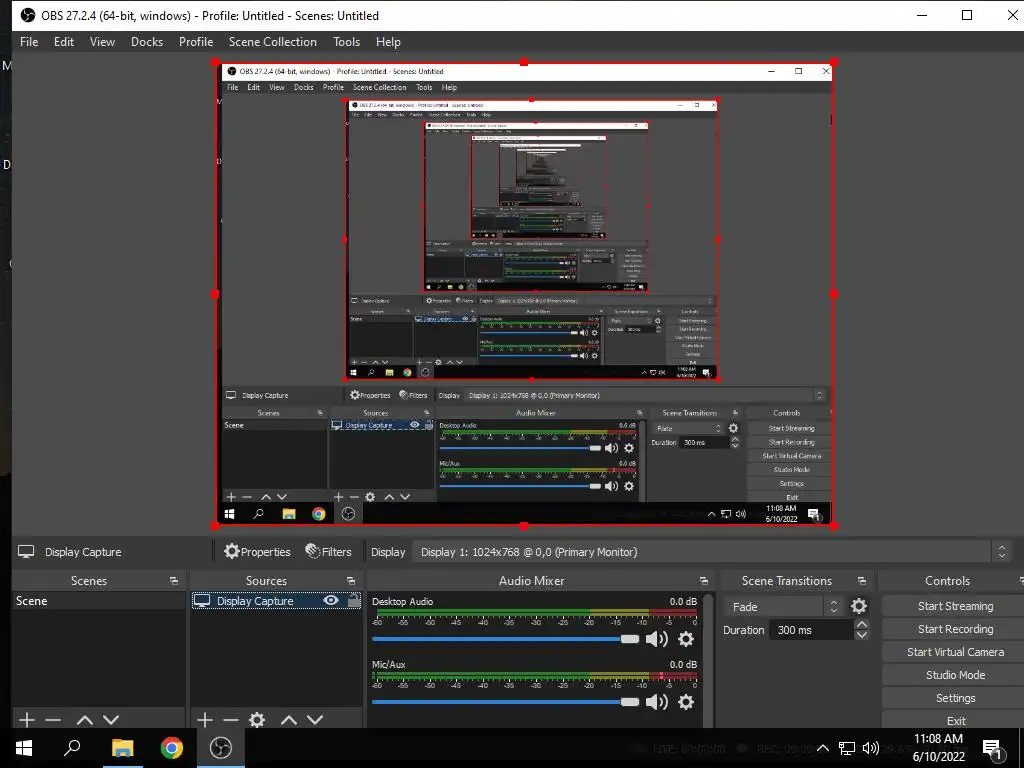Move source up in Sources list
This screenshot has height=768, width=1024.
click(289, 720)
